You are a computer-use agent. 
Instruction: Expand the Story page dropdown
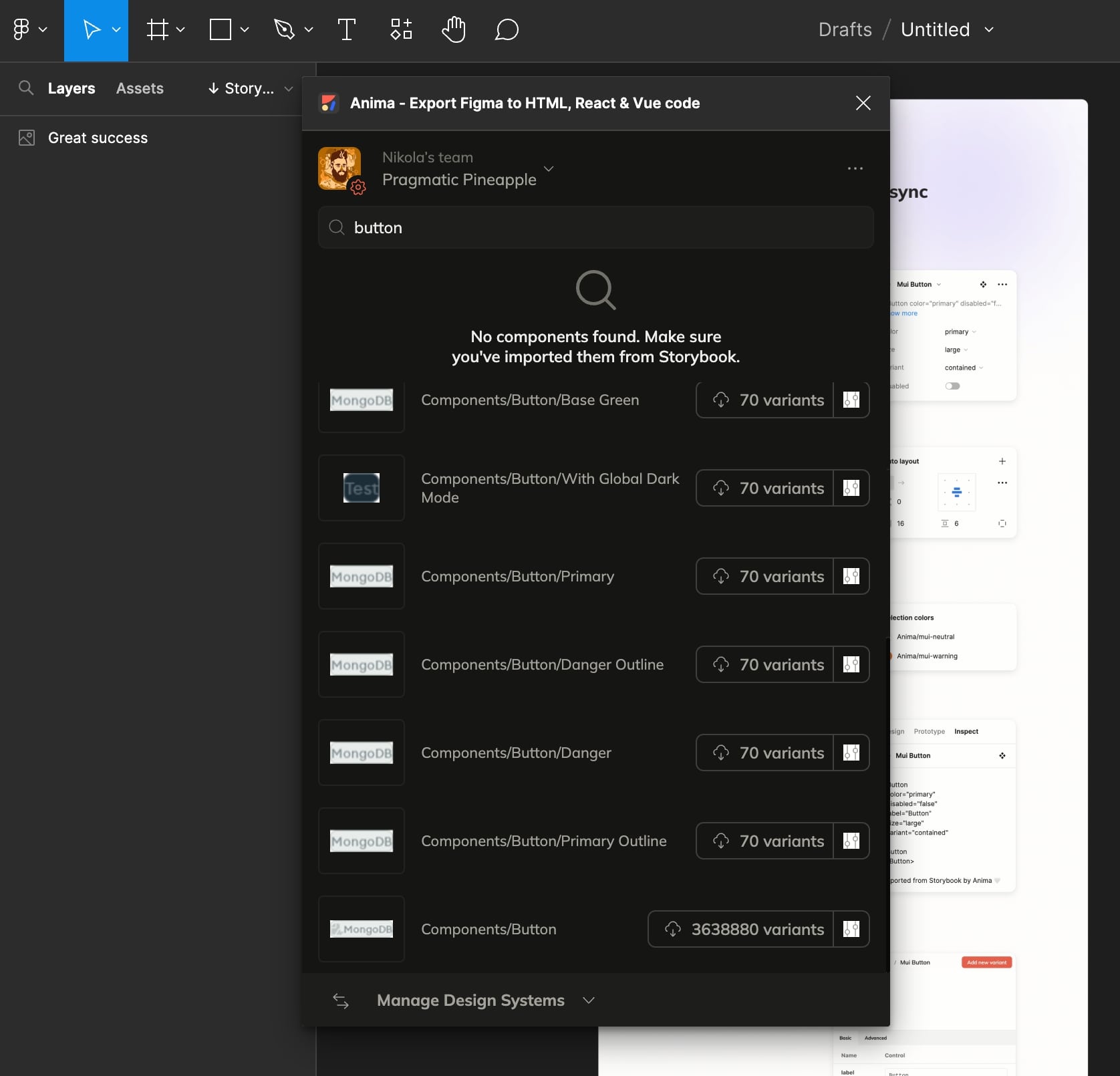tap(250, 88)
